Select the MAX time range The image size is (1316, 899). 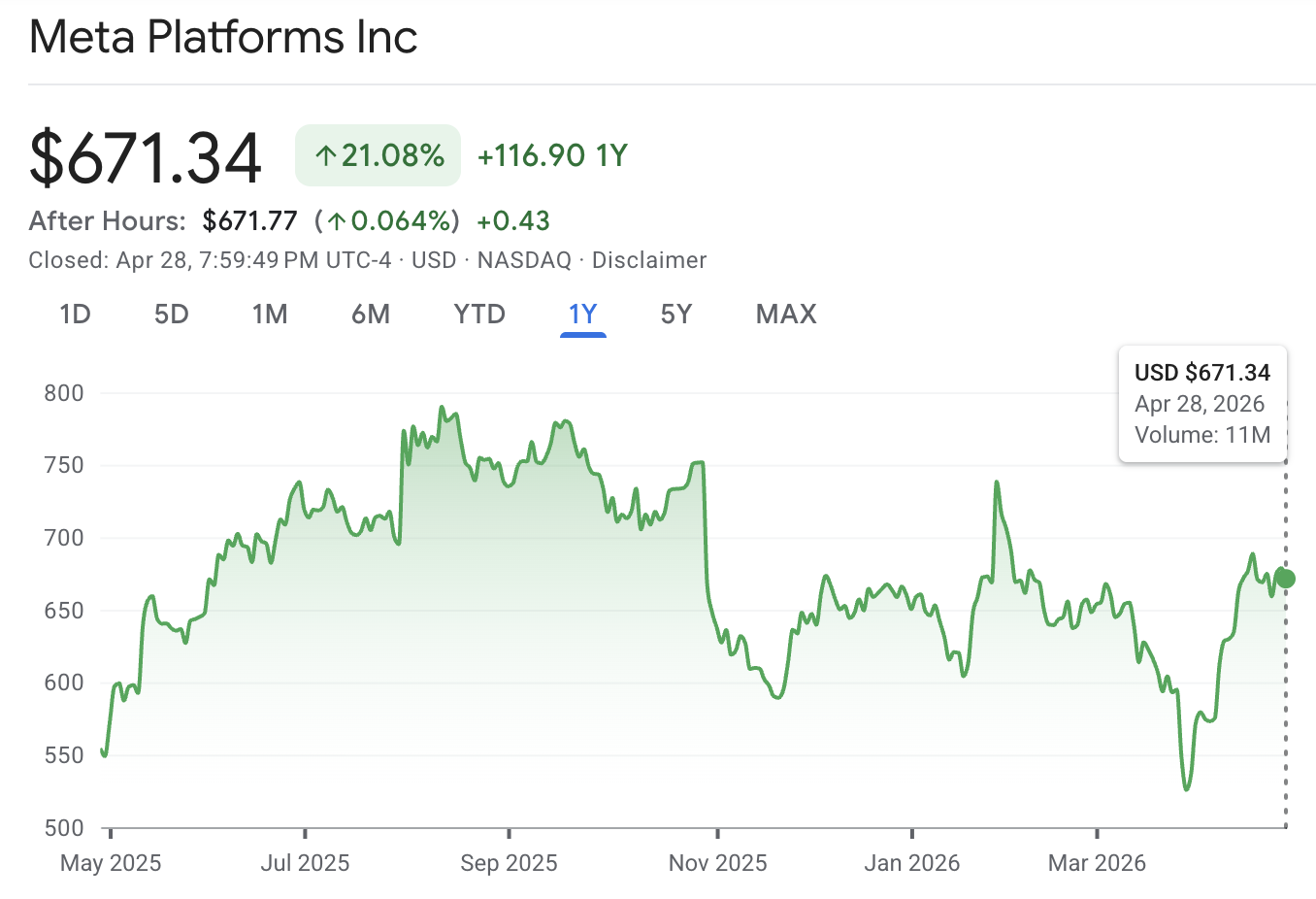point(785,314)
